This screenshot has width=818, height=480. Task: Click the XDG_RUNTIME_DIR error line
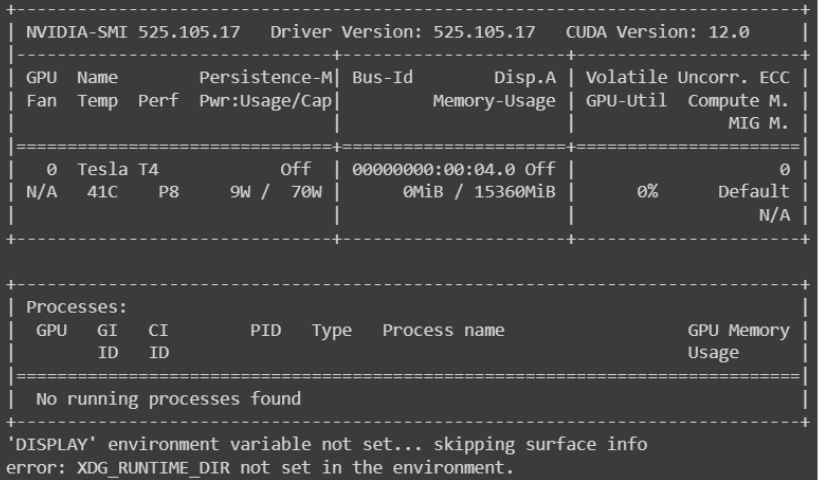[259, 467]
